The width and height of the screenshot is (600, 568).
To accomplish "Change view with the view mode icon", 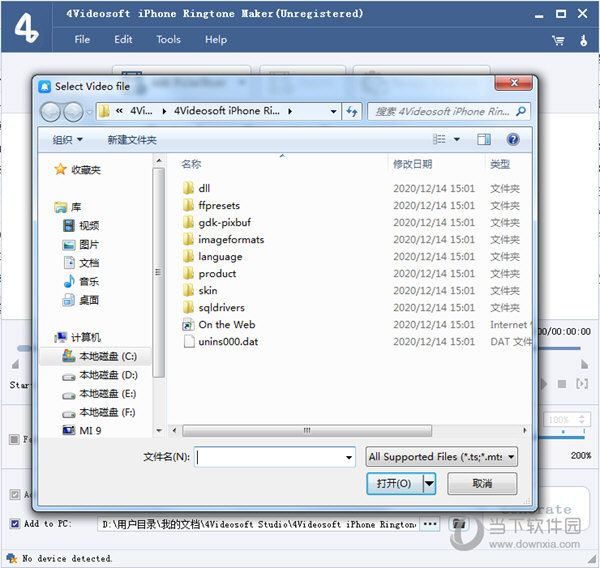I will coord(439,139).
